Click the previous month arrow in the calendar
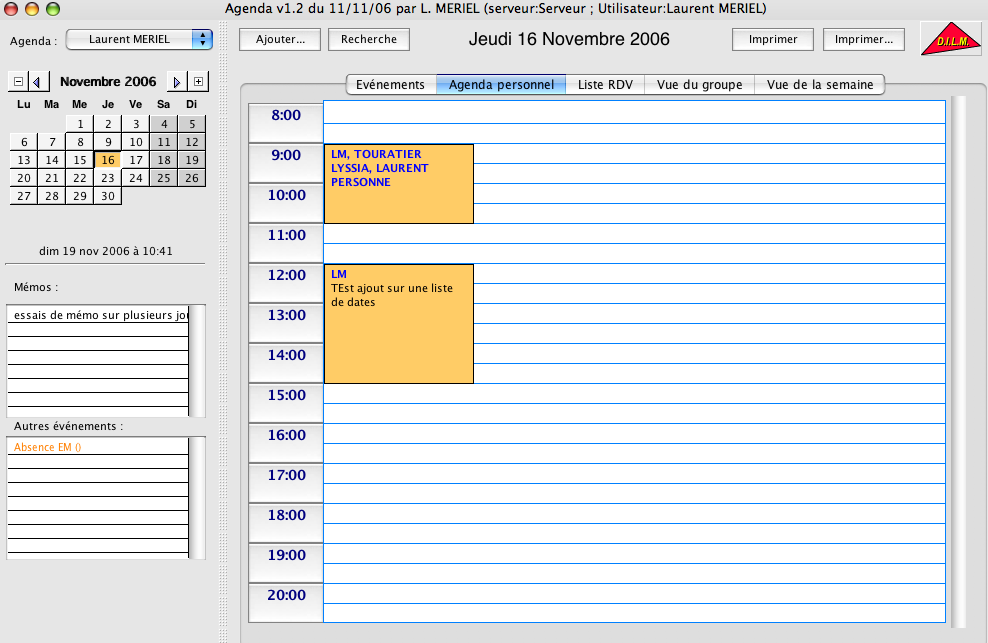988x643 pixels. click(37, 81)
